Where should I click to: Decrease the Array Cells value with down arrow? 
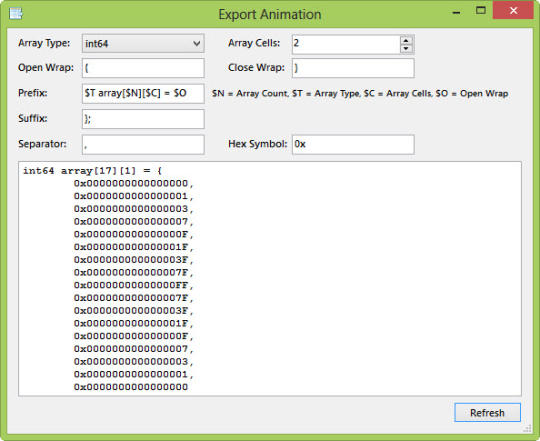[x=406, y=49]
